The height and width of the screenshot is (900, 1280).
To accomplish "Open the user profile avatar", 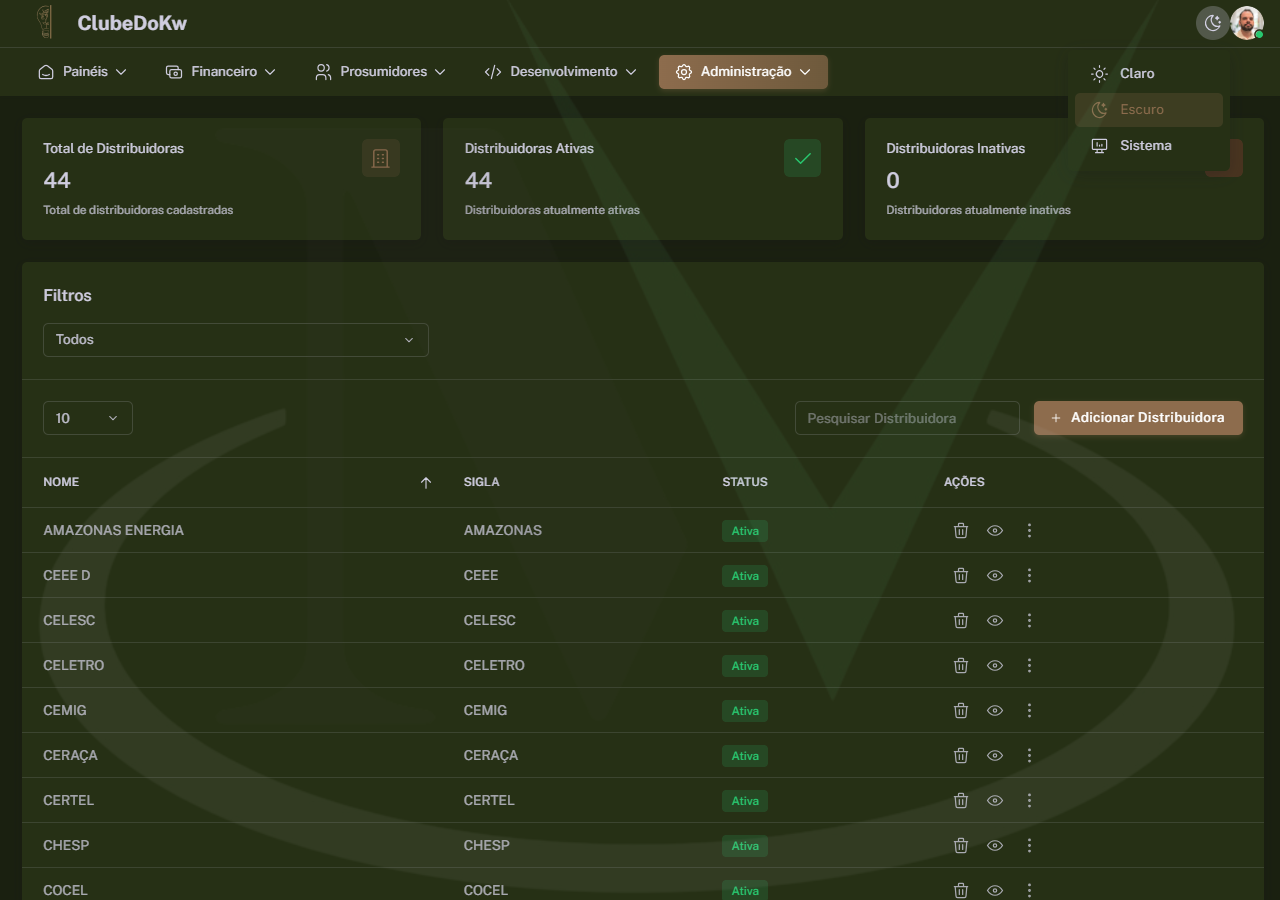I will 1246,23.
